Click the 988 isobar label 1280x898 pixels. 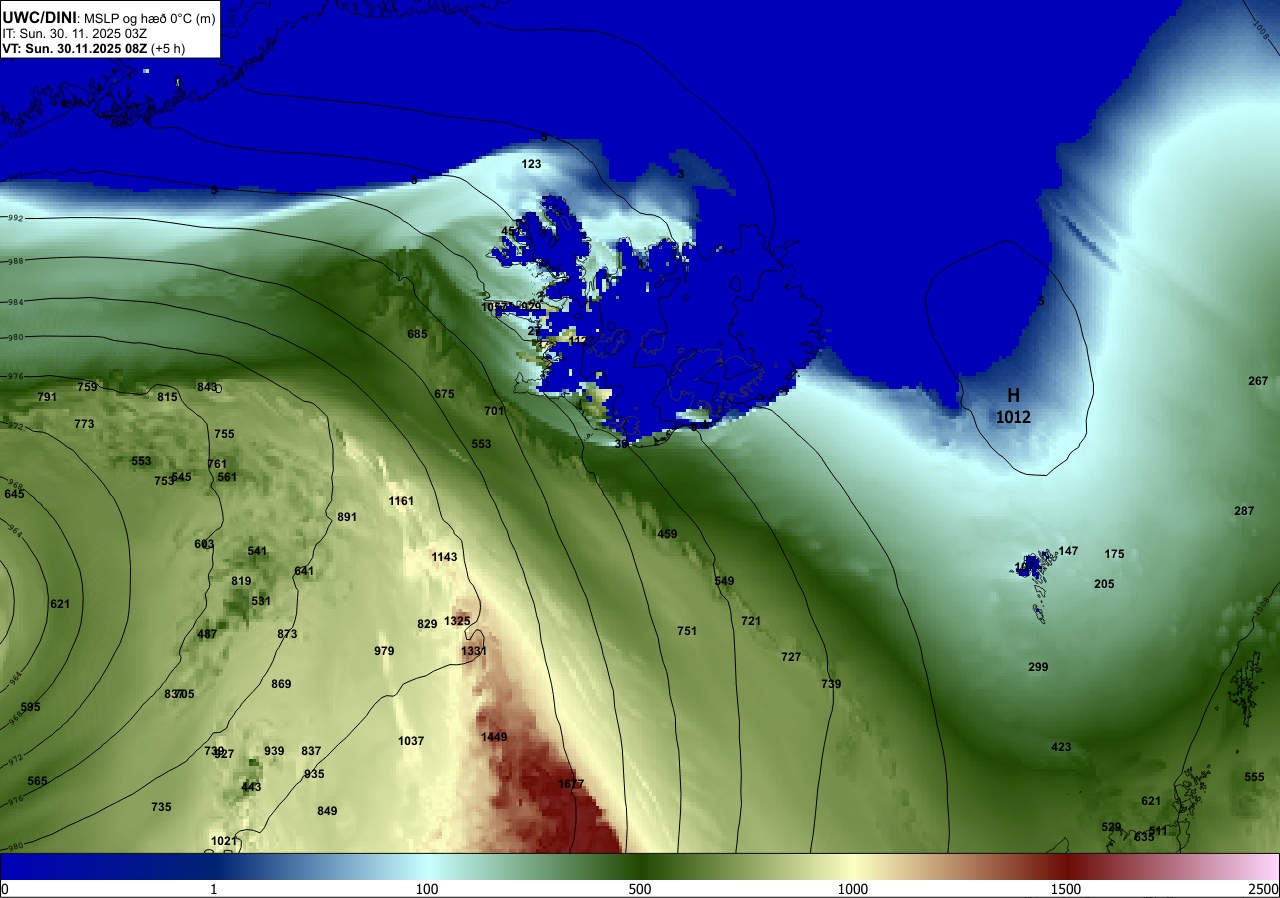[15, 261]
